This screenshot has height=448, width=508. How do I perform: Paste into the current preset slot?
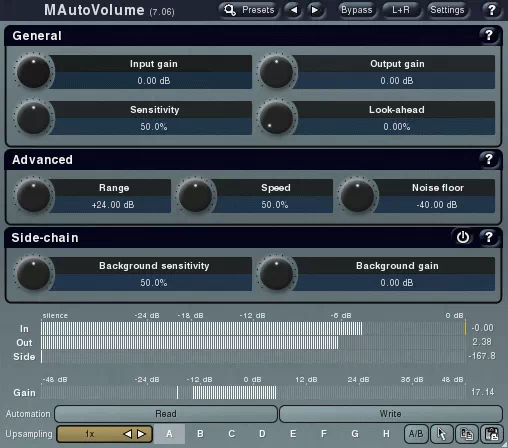click(492, 434)
